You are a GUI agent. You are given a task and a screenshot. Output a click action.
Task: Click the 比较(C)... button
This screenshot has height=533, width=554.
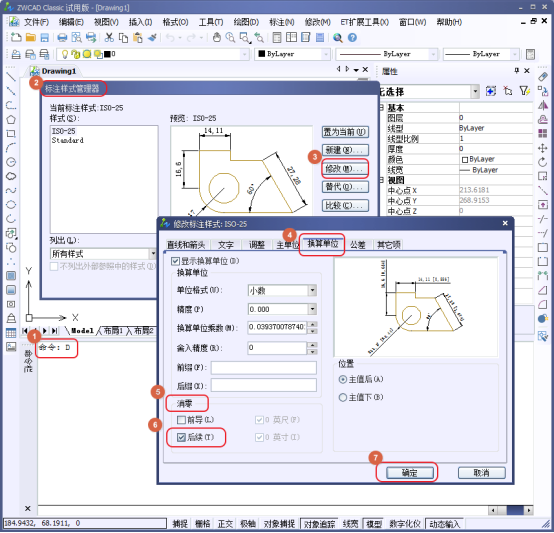tap(345, 206)
